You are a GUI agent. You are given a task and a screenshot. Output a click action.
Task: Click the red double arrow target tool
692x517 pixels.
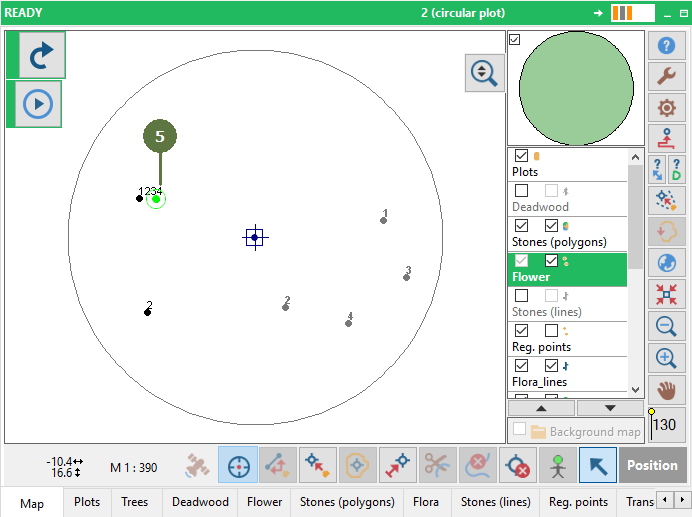point(398,465)
